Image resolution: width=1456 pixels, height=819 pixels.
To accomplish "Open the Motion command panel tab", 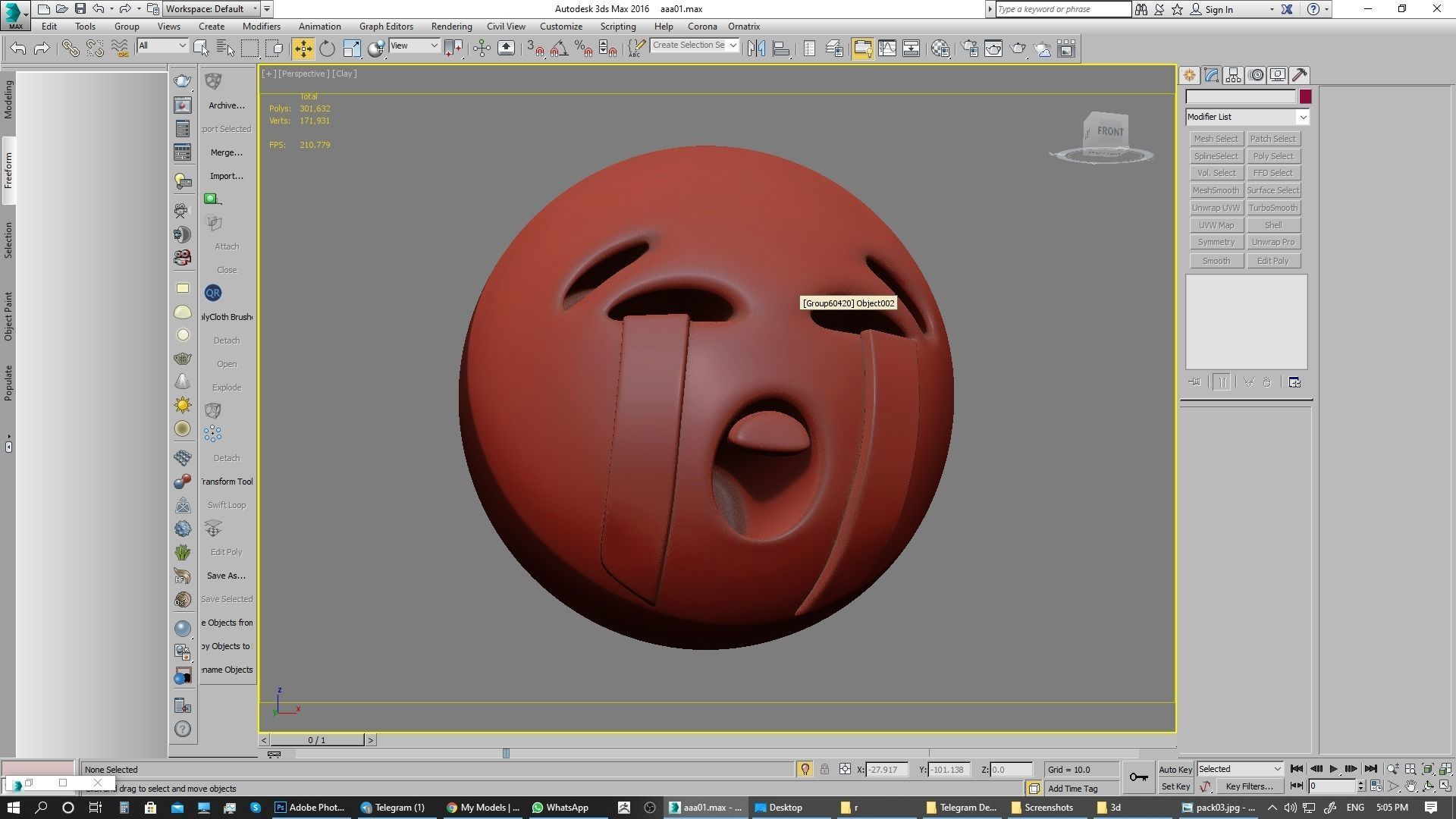I will tap(1256, 75).
